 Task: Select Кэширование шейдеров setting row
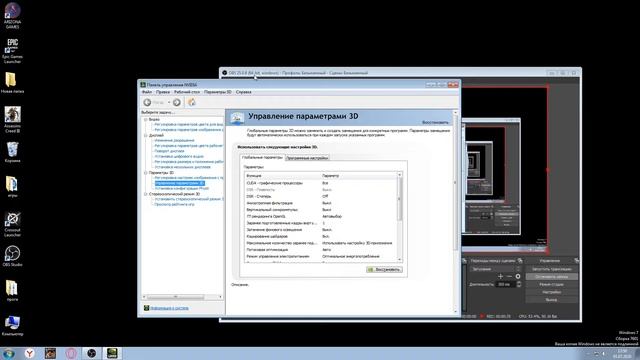point(320,236)
